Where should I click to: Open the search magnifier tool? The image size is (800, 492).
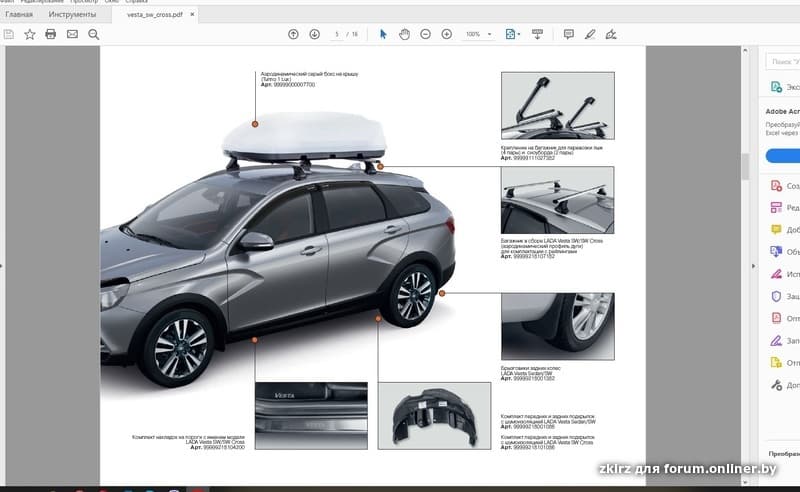pyautogui.click(x=94, y=34)
